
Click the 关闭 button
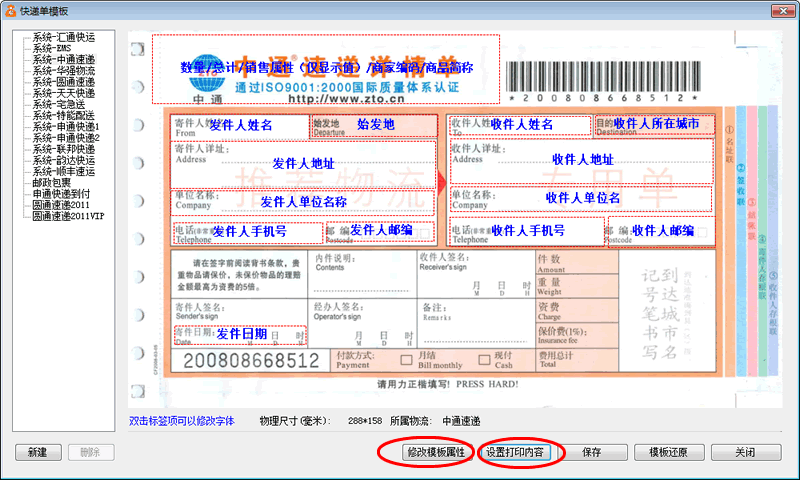[x=746, y=452]
